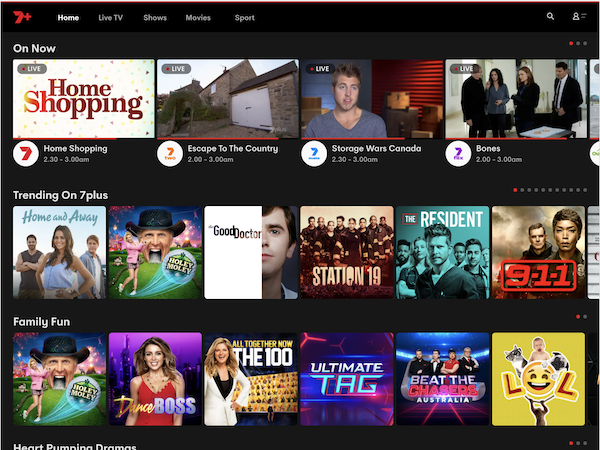The image size is (600, 450).
Task: Click Storage Wars Canada title text
Action: [377, 148]
